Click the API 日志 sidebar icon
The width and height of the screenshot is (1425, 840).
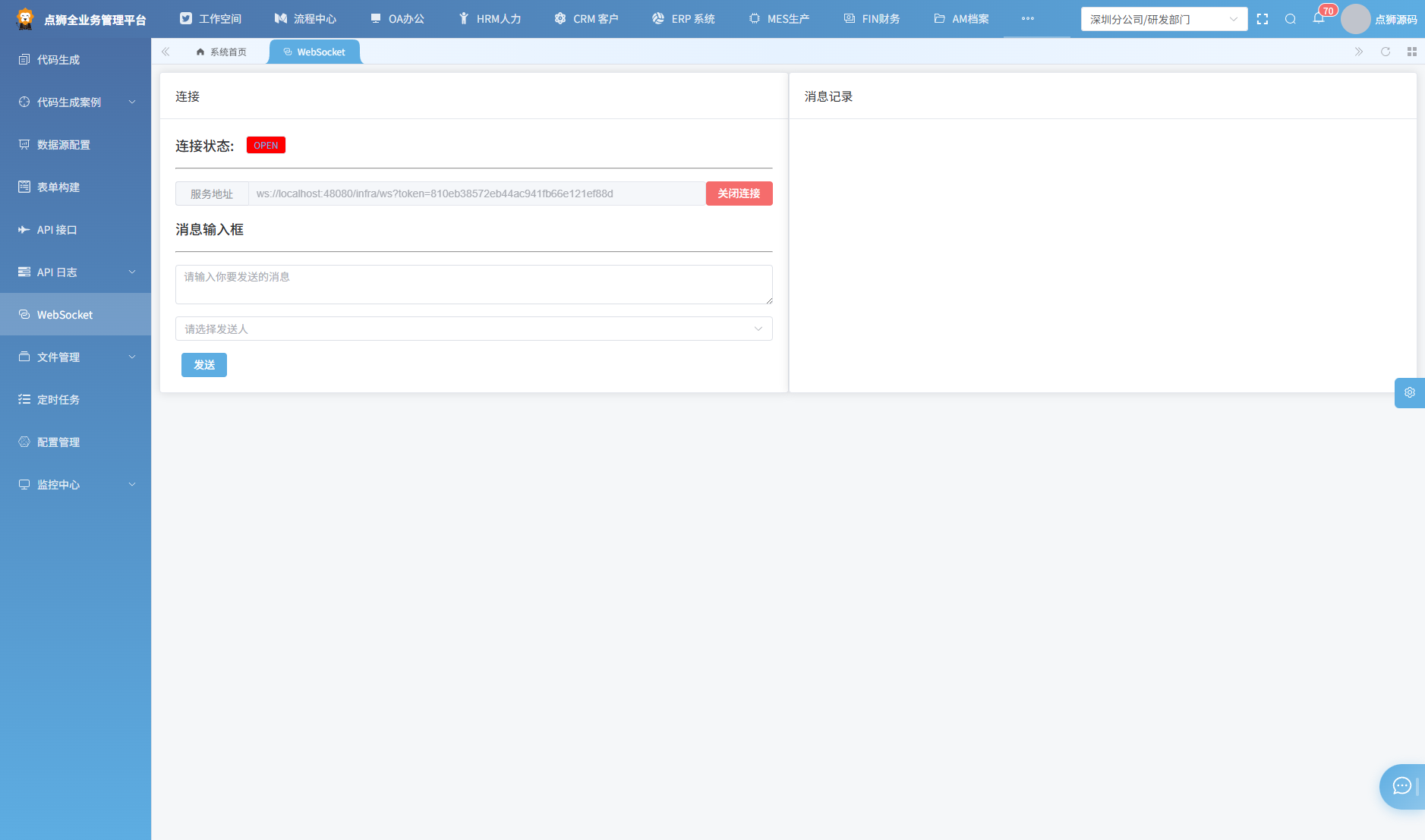pyautogui.click(x=24, y=272)
